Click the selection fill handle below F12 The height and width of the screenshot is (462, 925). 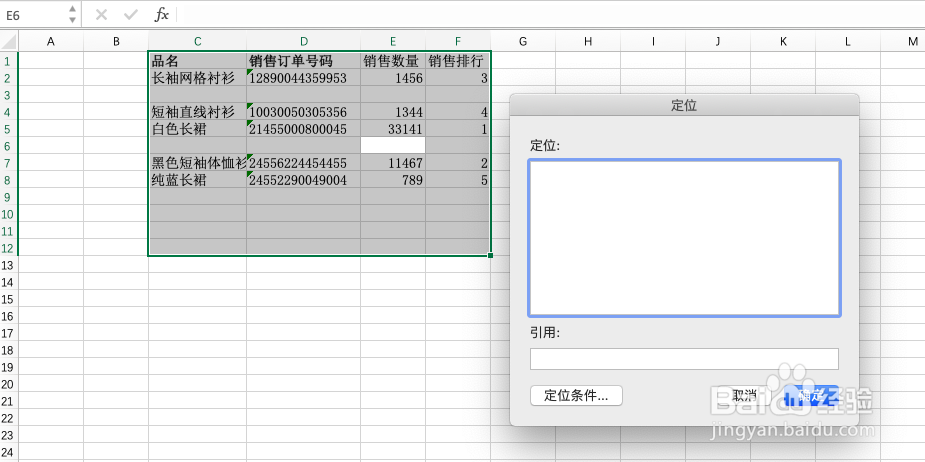[x=490, y=255]
